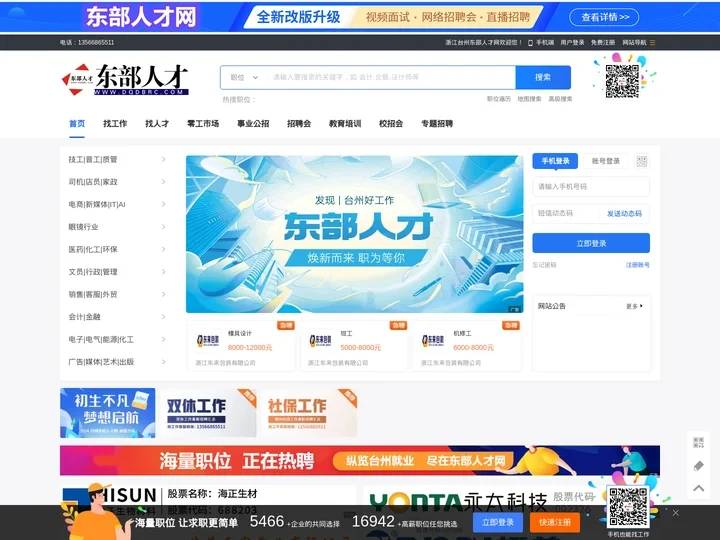Viewport: 720px width, 540px height.
Task: Click the floating sidebar QR code icon
Action: pyautogui.click(x=698, y=443)
